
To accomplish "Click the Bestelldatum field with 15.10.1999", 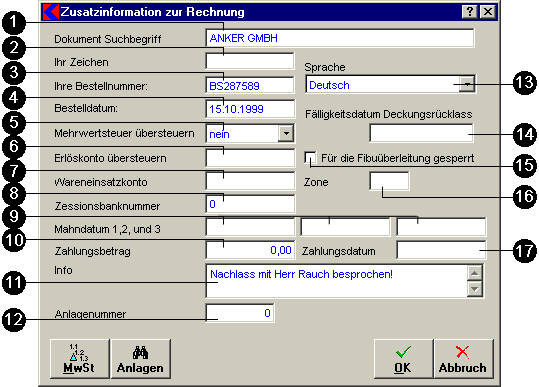I will 250,109.
